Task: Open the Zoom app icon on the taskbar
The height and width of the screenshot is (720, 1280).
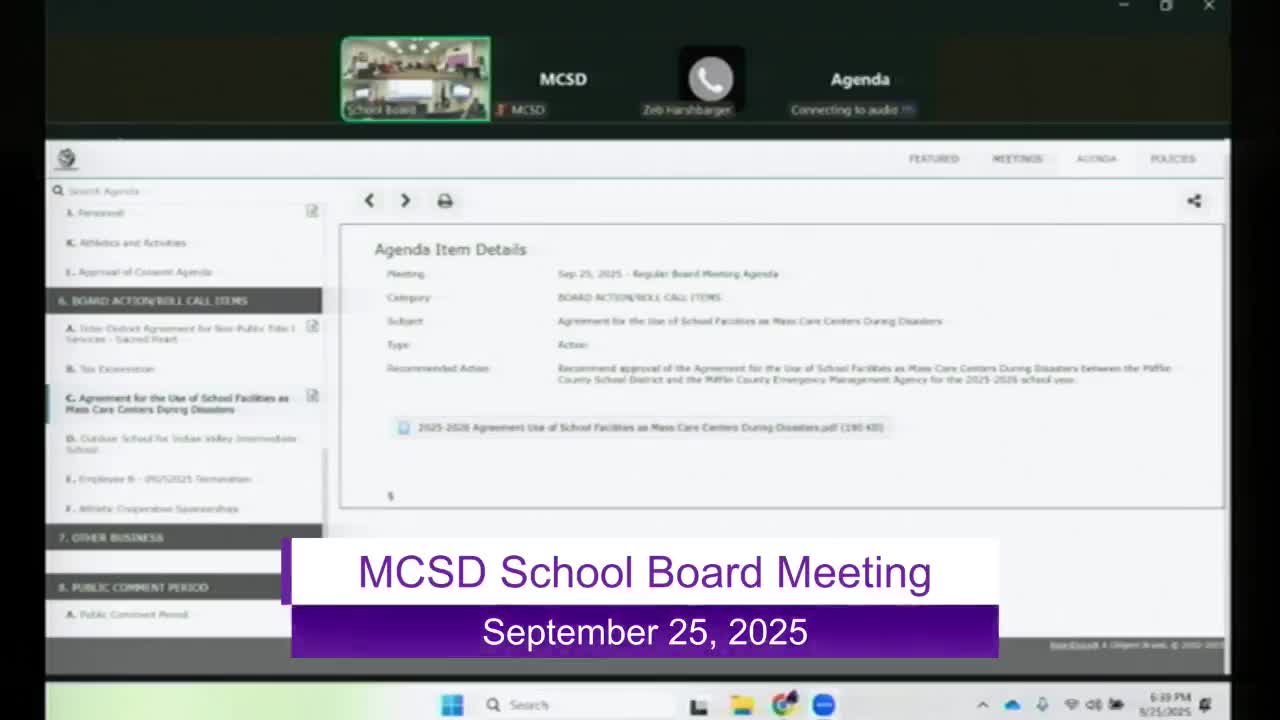Action: click(x=823, y=705)
